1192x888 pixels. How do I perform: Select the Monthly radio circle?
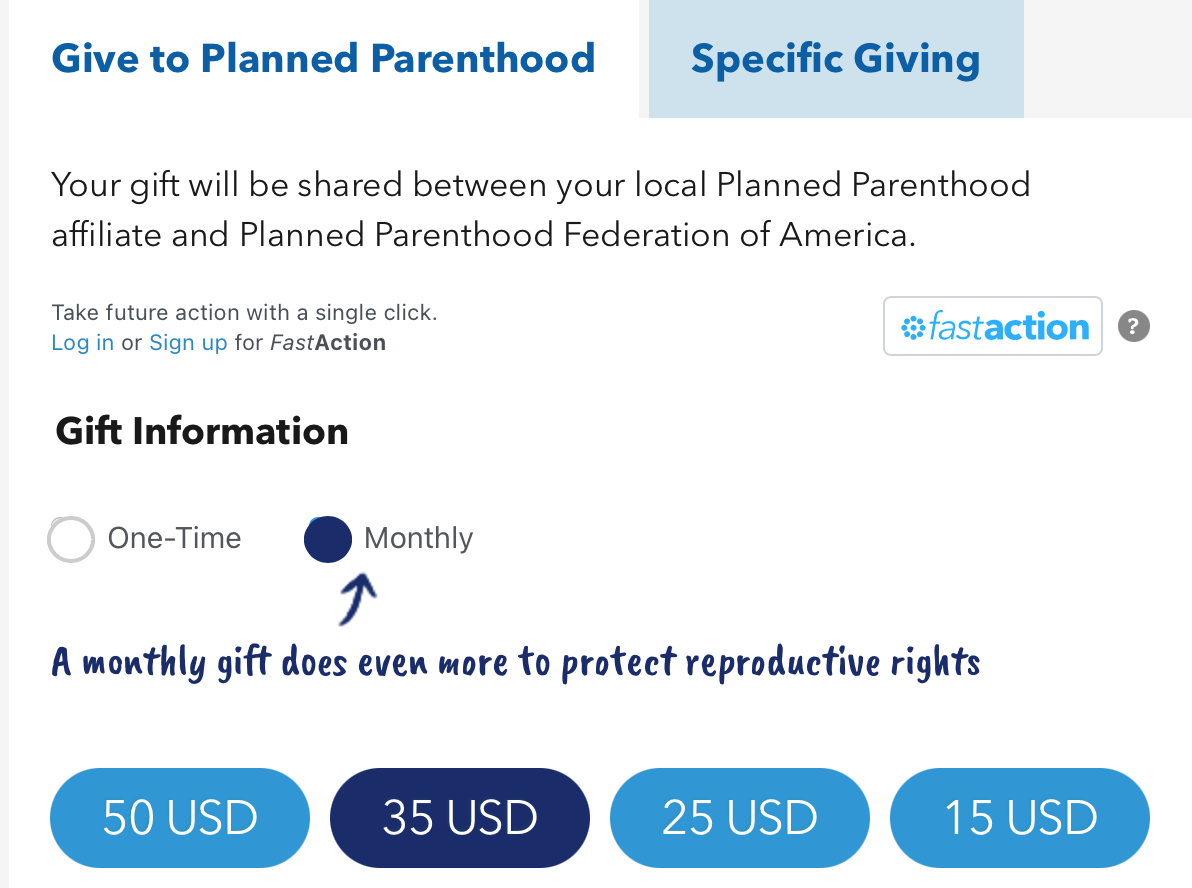tap(328, 540)
